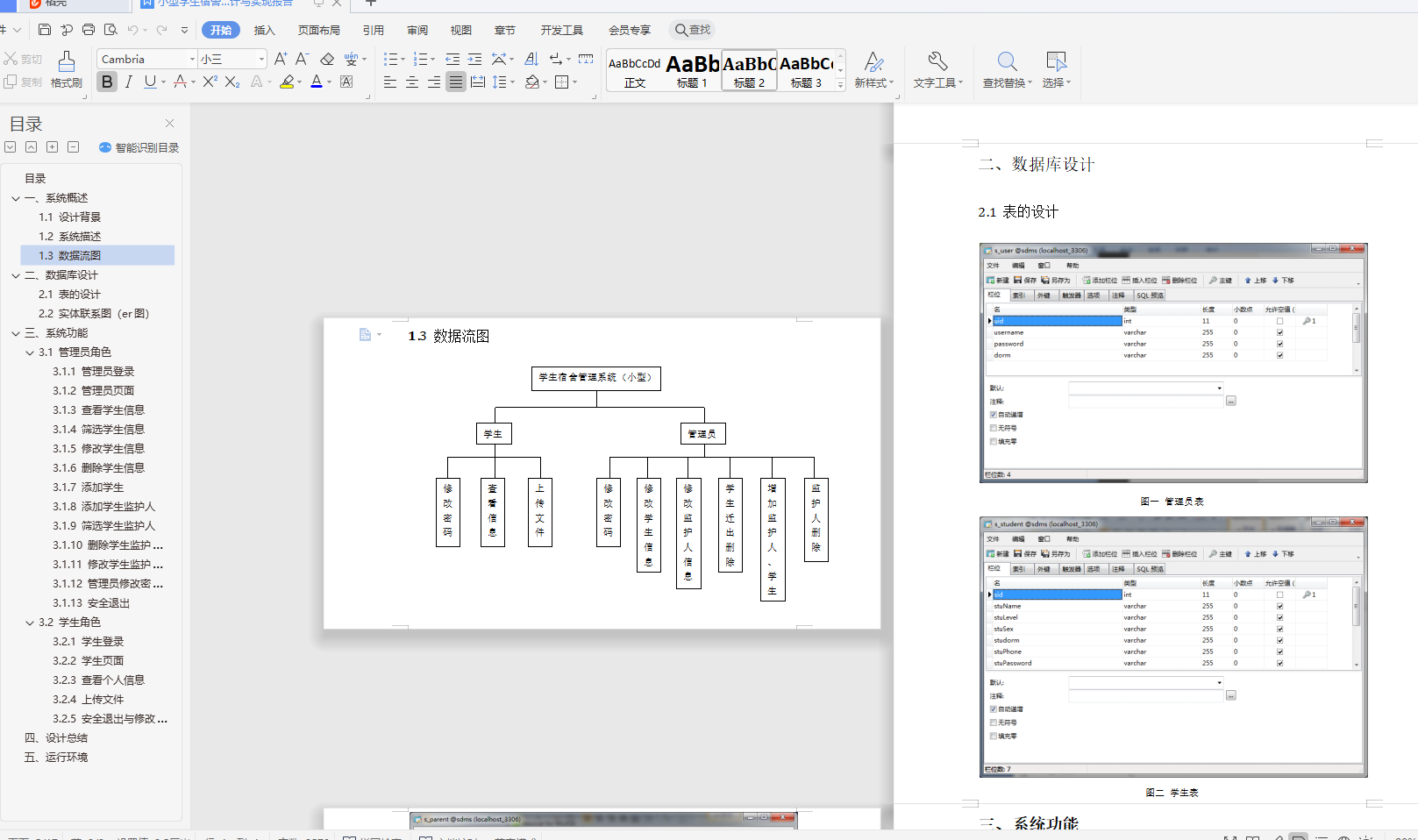Click distributed alignment icon
Viewport: 1418px width, 840px height.
[478, 82]
